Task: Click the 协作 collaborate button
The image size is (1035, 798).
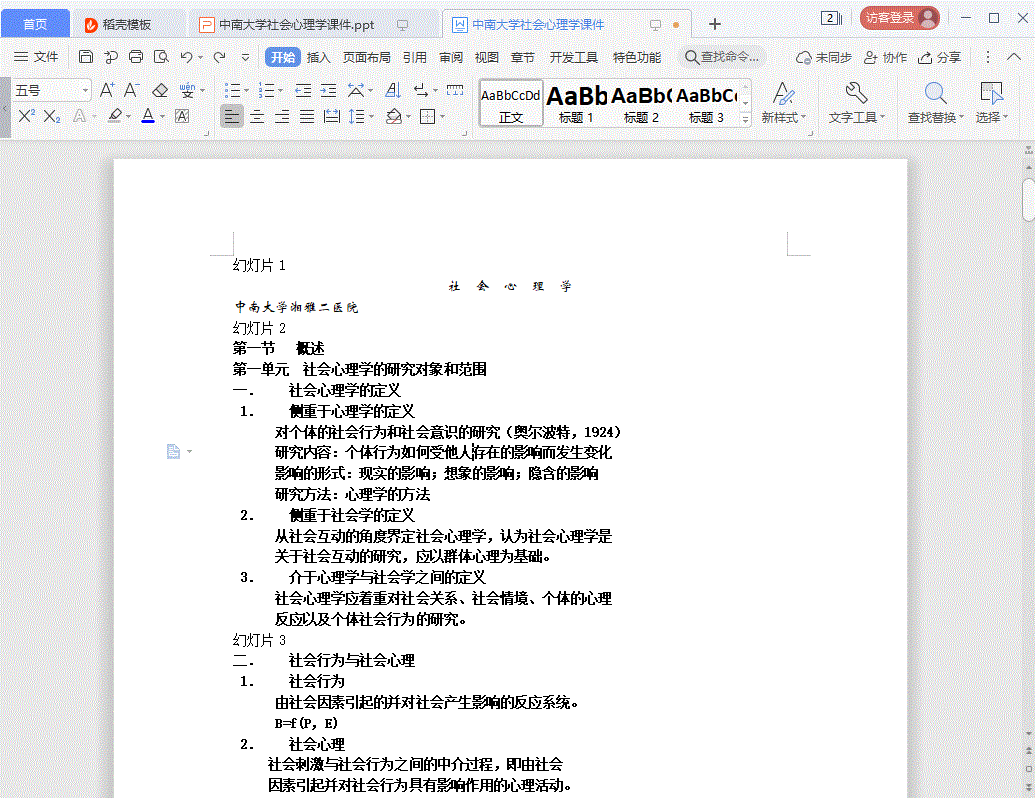Action: pyautogui.click(x=885, y=57)
